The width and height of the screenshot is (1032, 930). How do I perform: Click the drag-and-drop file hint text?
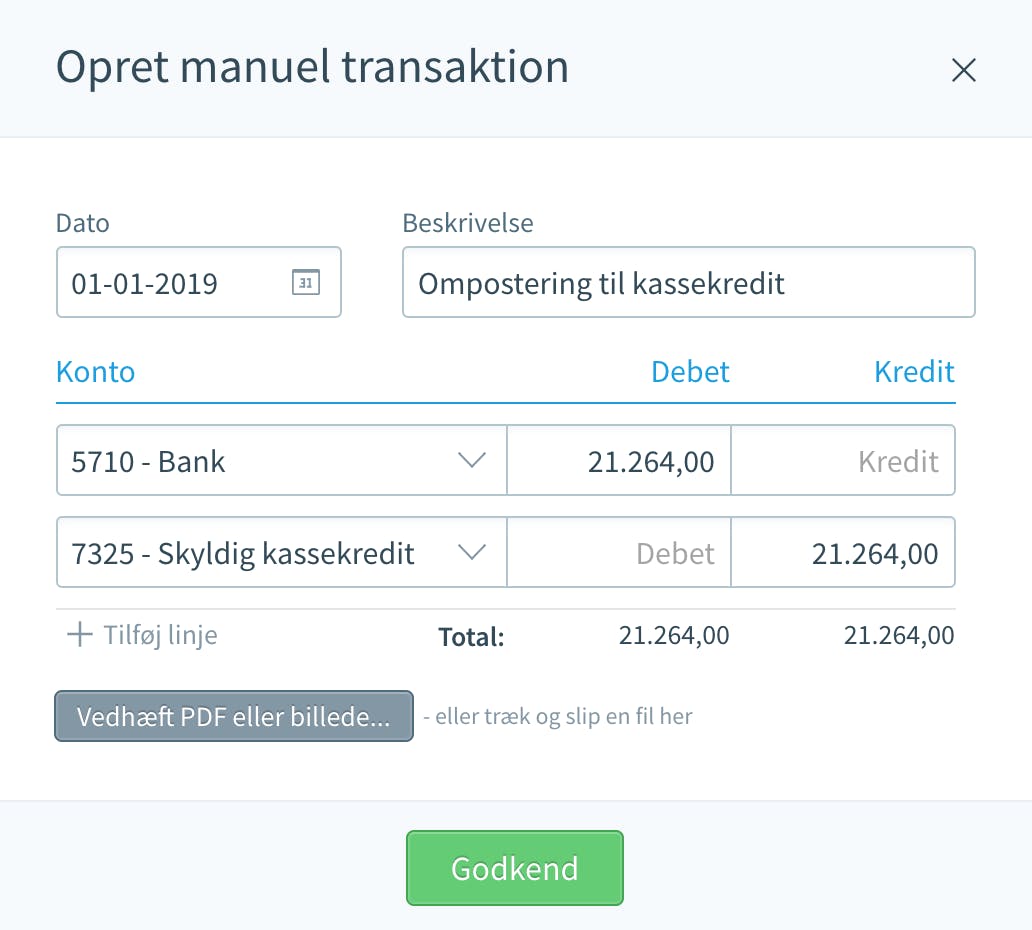pos(557,716)
